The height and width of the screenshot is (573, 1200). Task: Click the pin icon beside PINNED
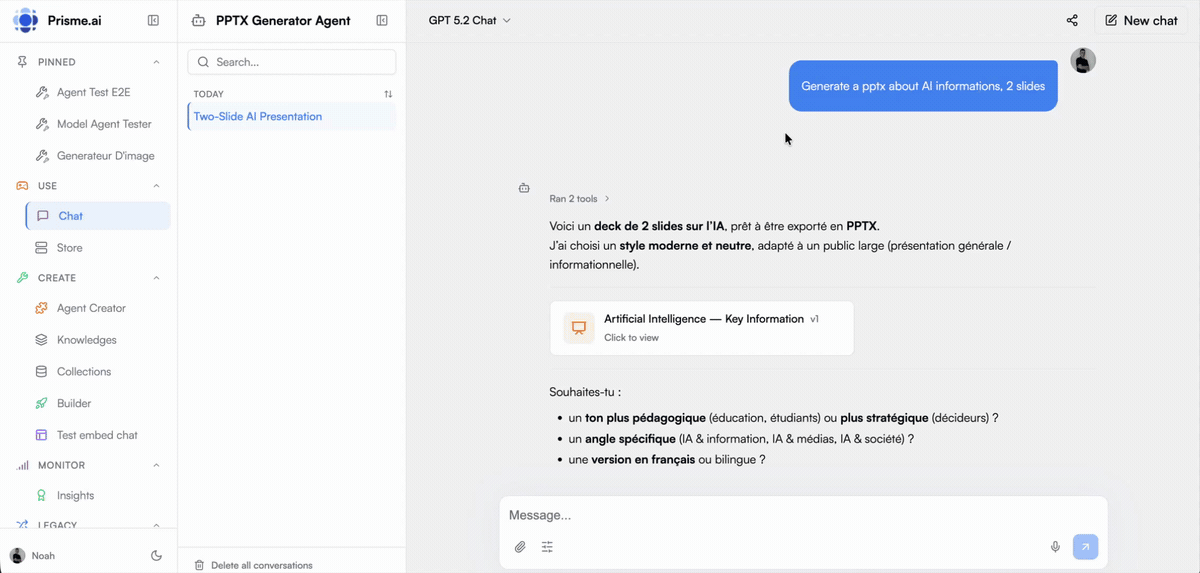click(x=22, y=62)
